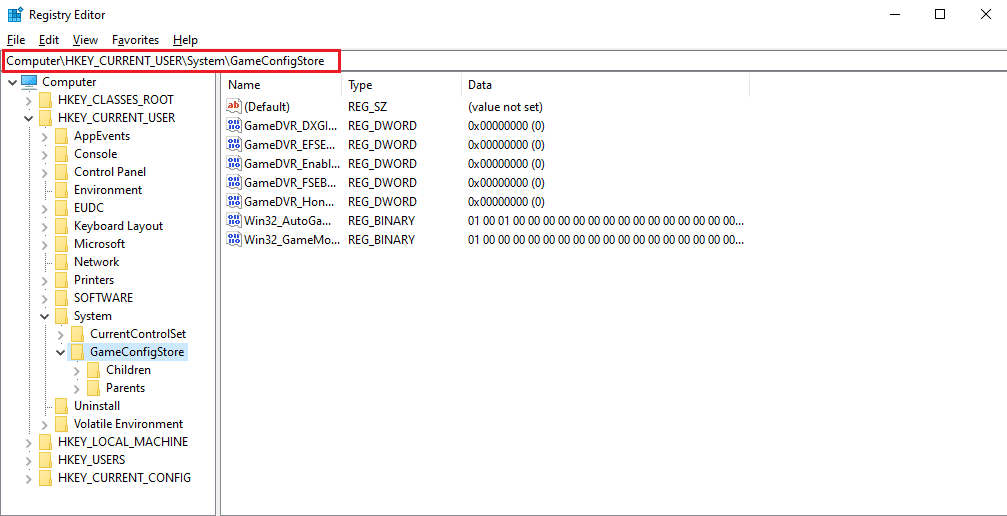Expand the Parents key chevron
Viewport: 1007px width, 516px height.
coord(76,388)
